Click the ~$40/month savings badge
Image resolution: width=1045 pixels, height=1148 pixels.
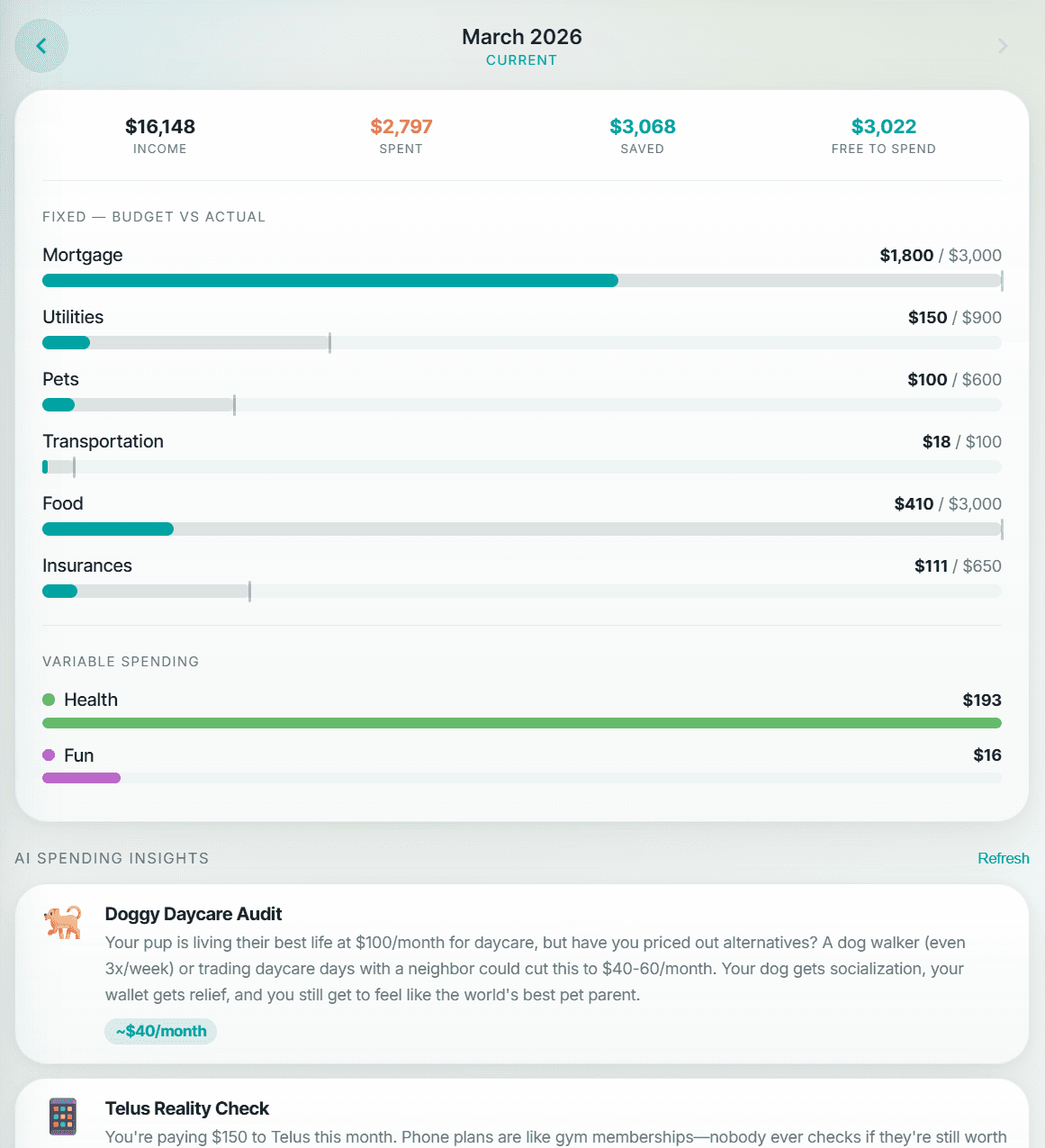(160, 1031)
